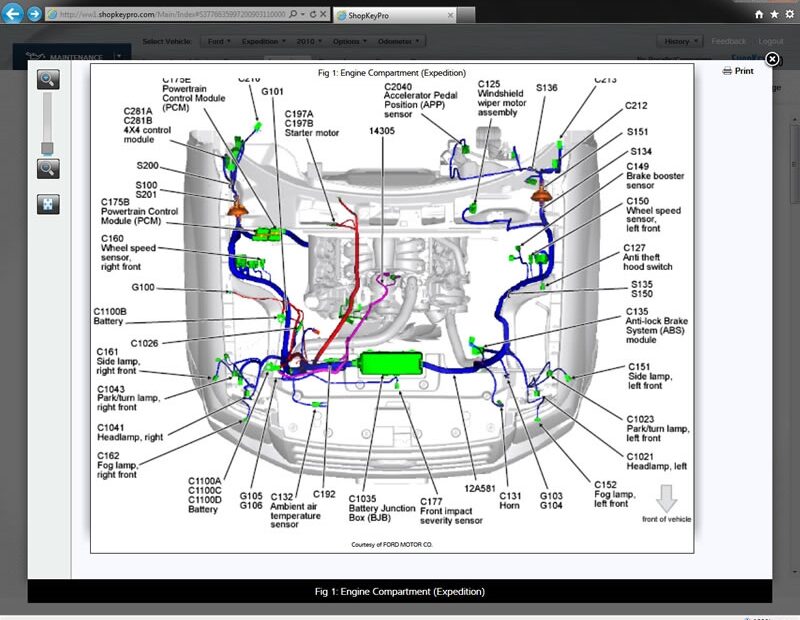Open the 2010 year dropdown
This screenshot has height=620, width=800.
(x=307, y=41)
